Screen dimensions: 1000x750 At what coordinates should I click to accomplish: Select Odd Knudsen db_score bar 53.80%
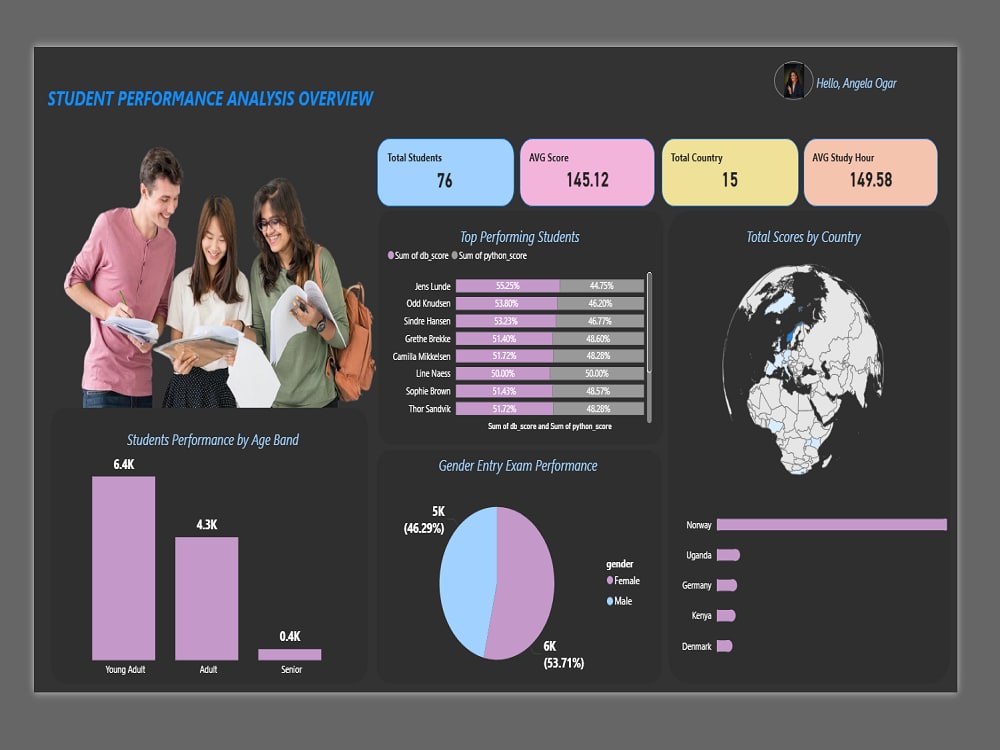point(506,304)
